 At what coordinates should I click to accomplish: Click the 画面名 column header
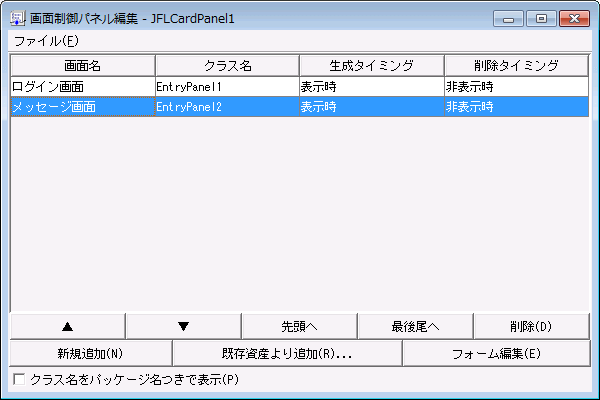tap(83, 65)
